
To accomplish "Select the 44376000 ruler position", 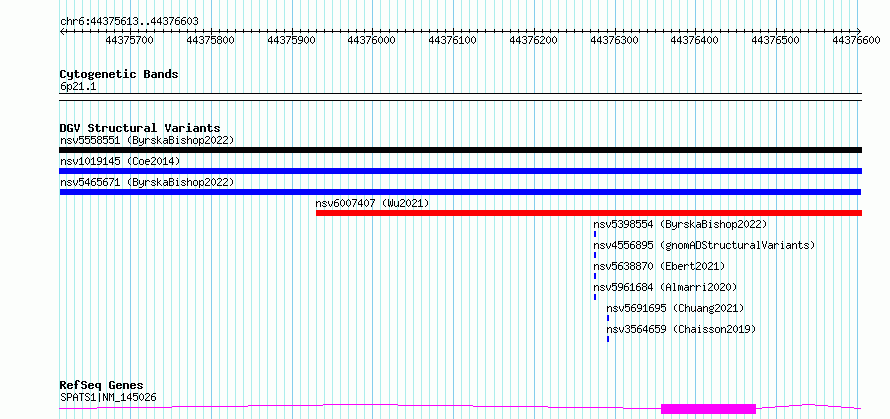I will (x=372, y=40).
